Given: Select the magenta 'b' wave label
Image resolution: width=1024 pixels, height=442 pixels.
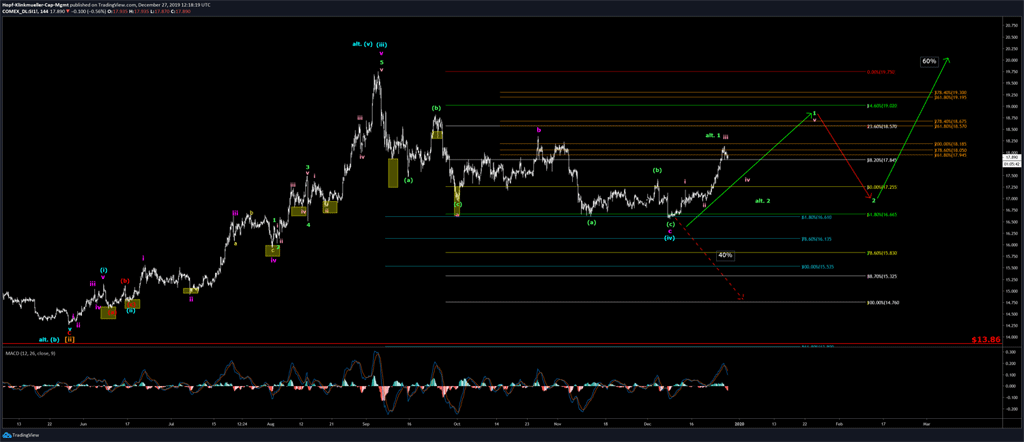Looking at the screenshot, I should 538,130.
